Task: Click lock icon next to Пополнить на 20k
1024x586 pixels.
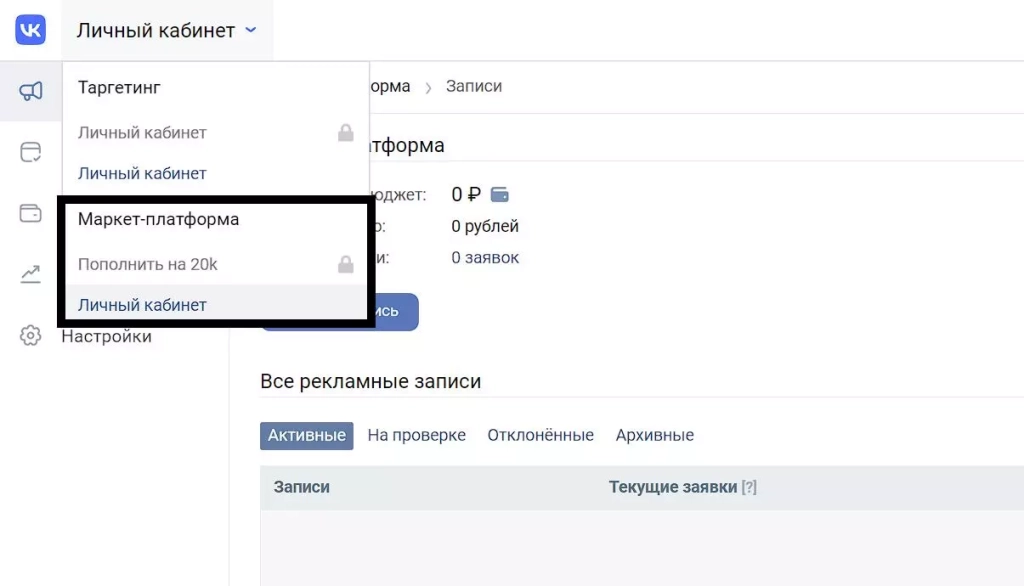Action: (x=345, y=264)
